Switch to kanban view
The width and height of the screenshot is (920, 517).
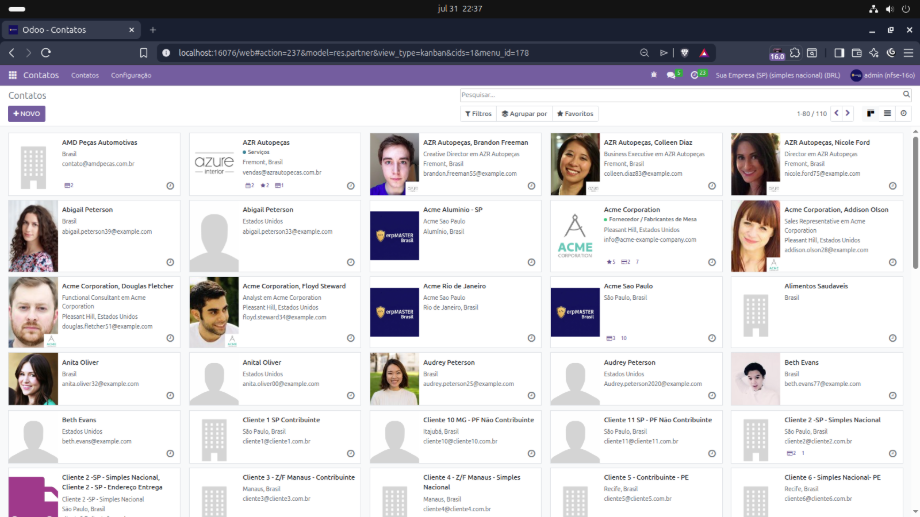[x=871, y=113]
